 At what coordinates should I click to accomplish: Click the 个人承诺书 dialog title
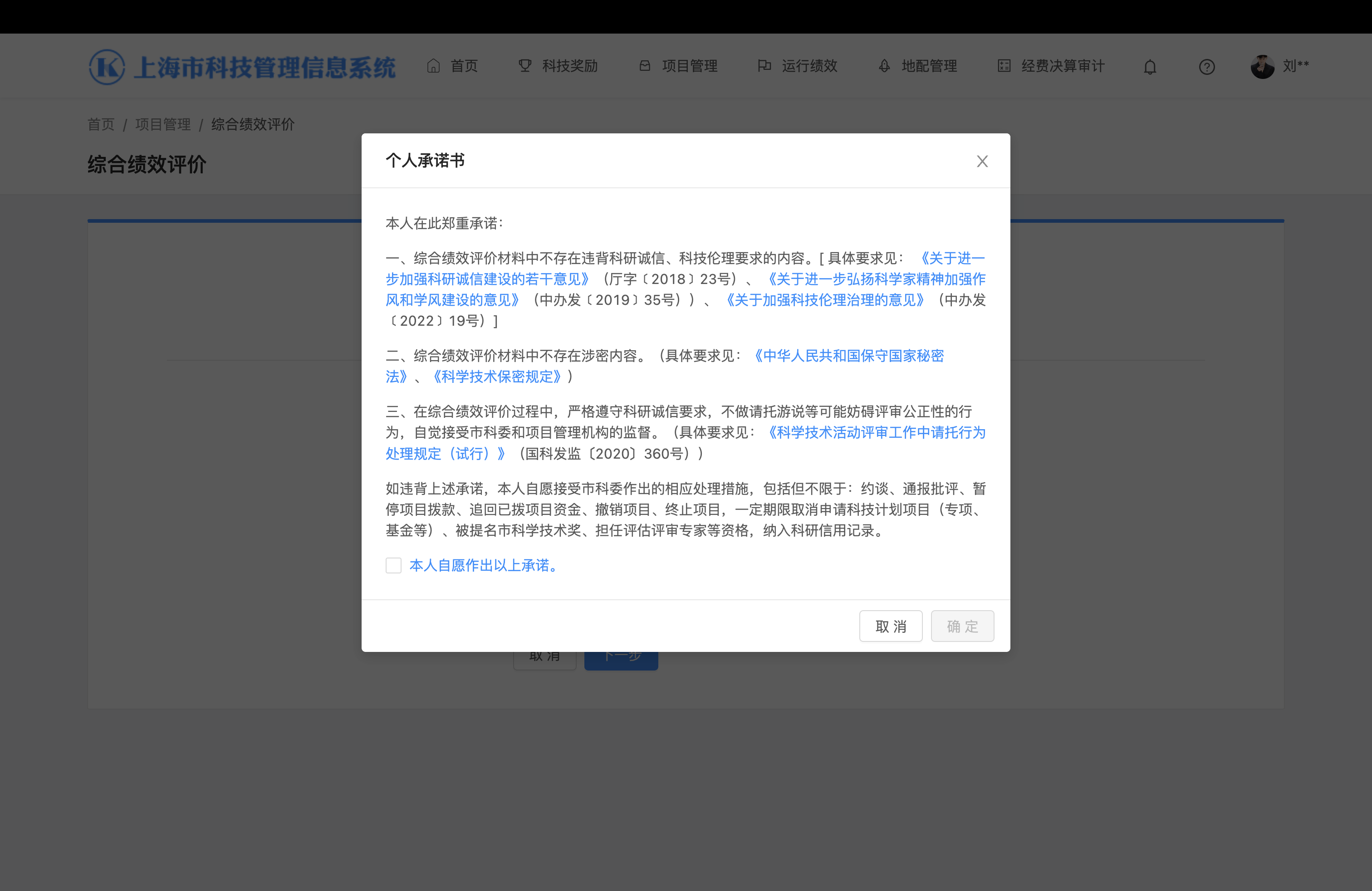click(425, 161)
